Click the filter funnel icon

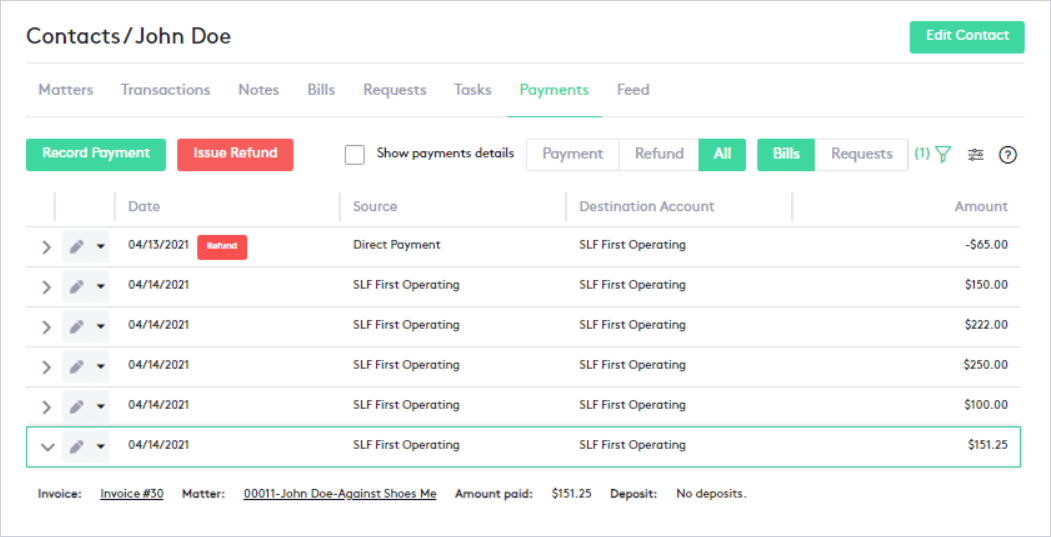(942, 155)
